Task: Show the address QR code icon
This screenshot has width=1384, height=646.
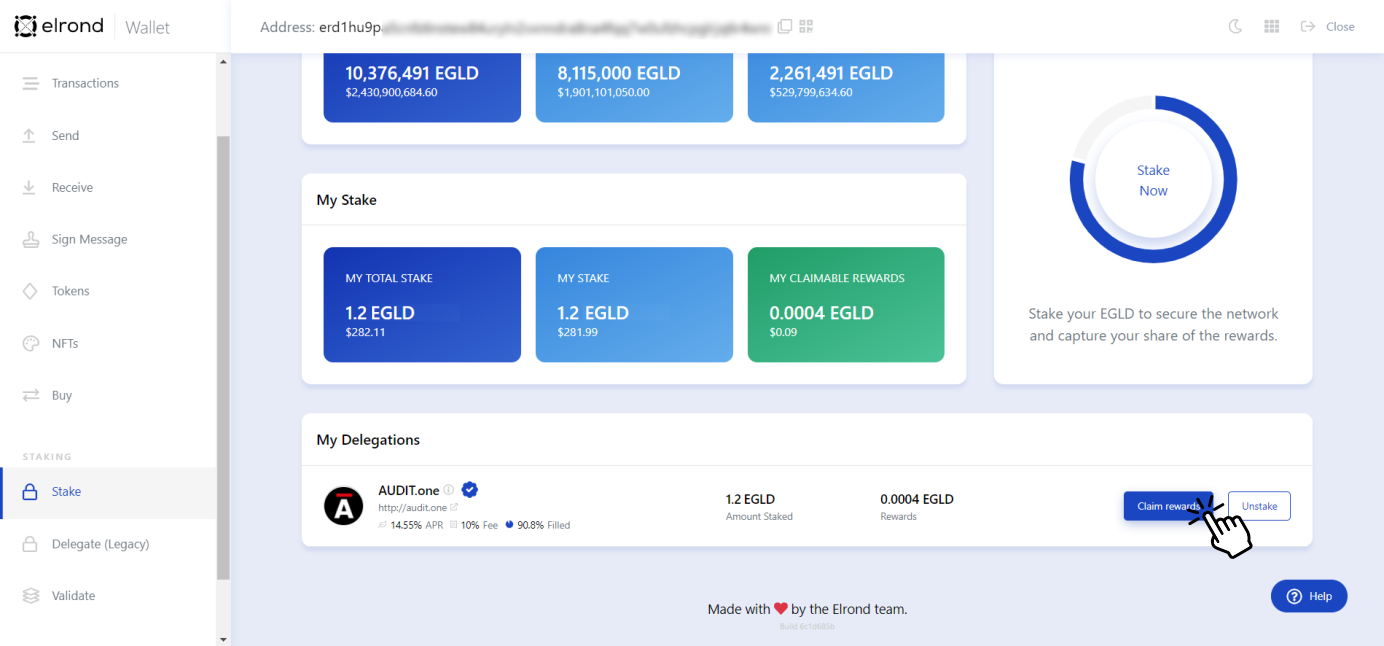Action: (806, 26)
